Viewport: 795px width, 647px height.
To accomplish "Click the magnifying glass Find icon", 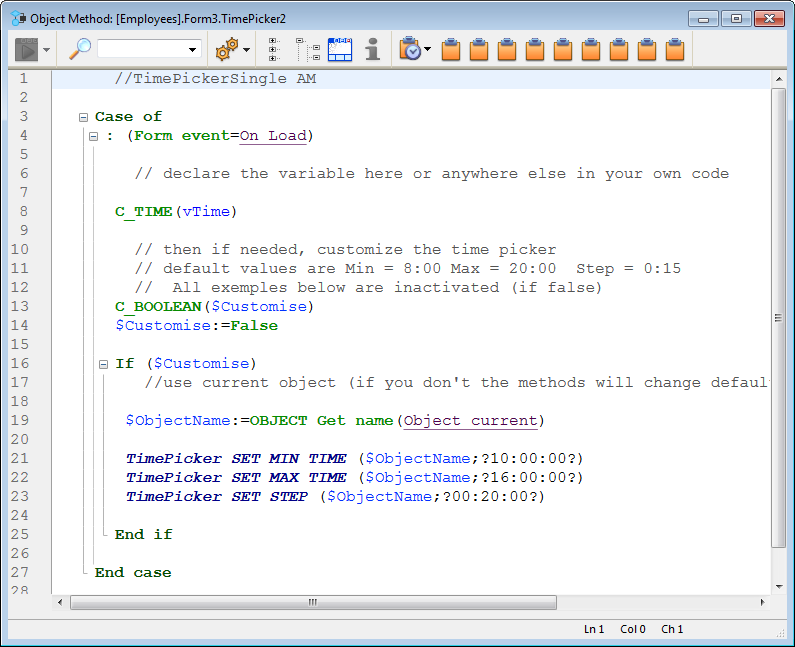I will click(x=79, y=49).
